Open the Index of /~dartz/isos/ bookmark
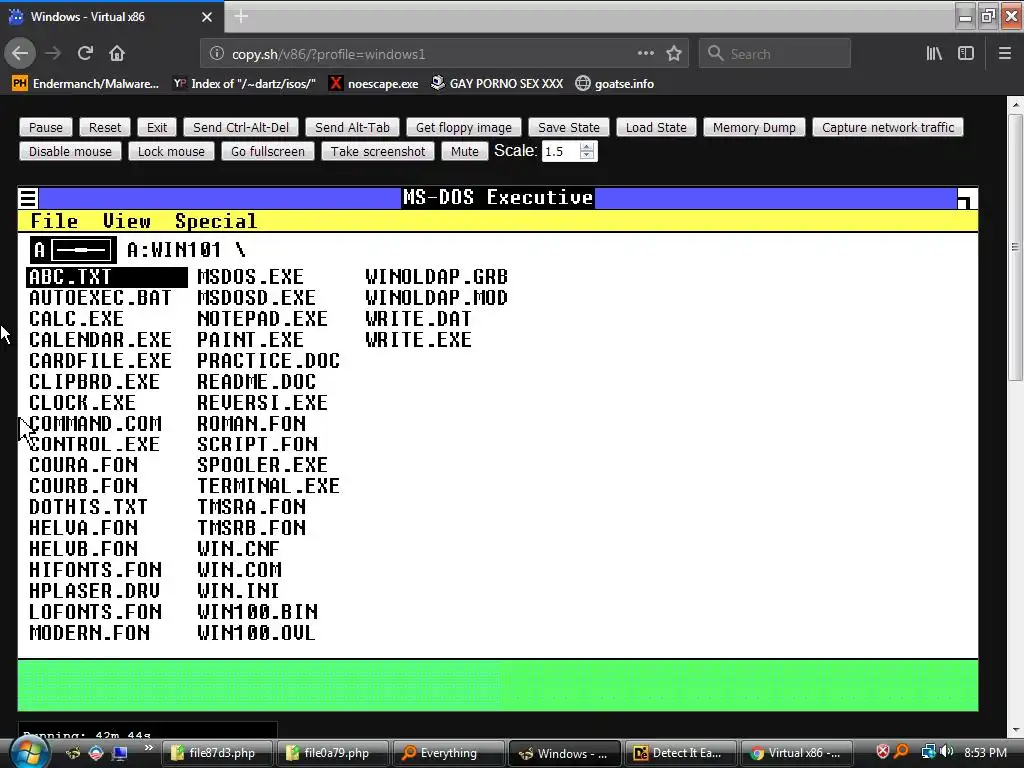 pos(244,84)
